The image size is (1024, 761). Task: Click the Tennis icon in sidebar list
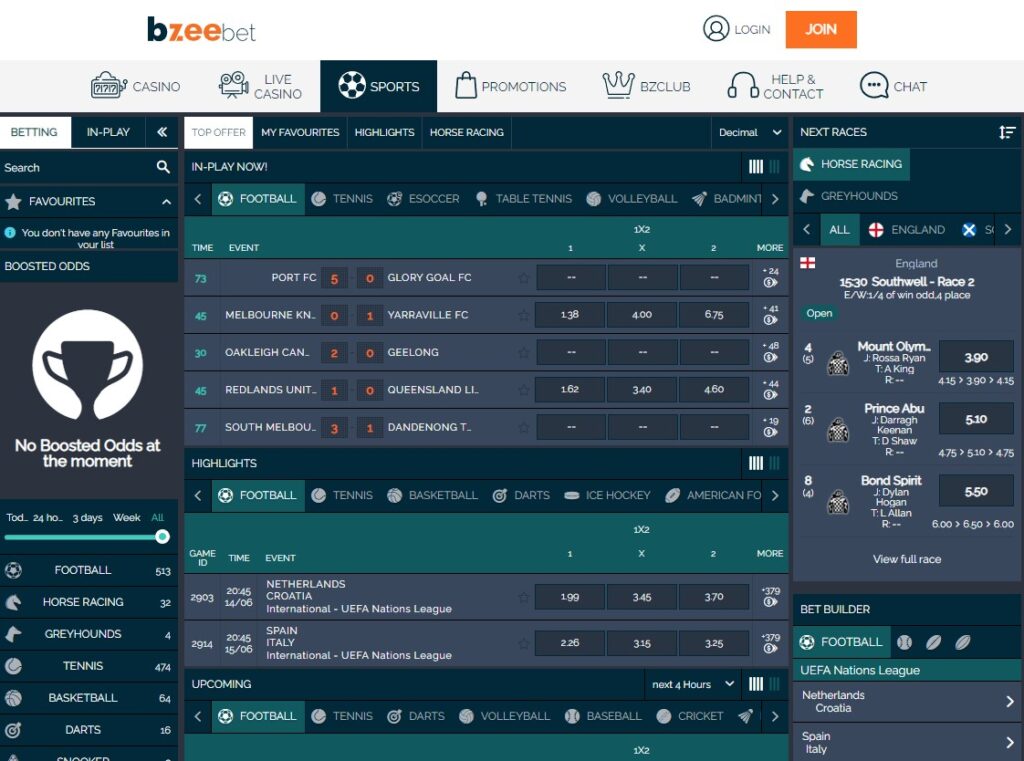coord(13,666)
